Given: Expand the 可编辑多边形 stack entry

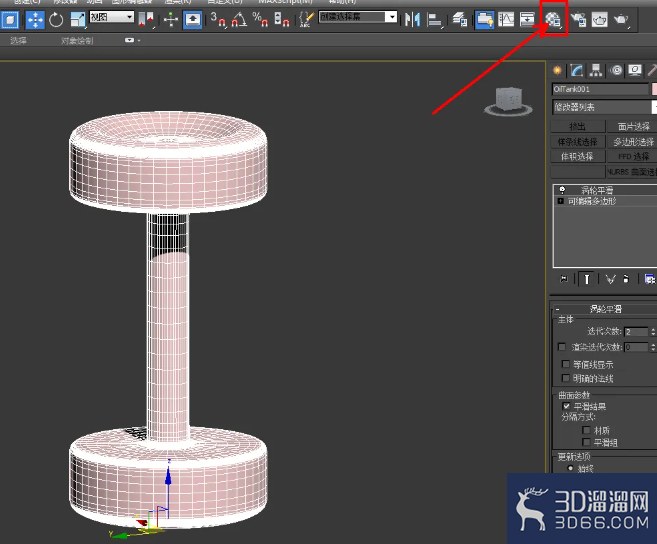Looking at the screenshot, I should coord(560,202).
